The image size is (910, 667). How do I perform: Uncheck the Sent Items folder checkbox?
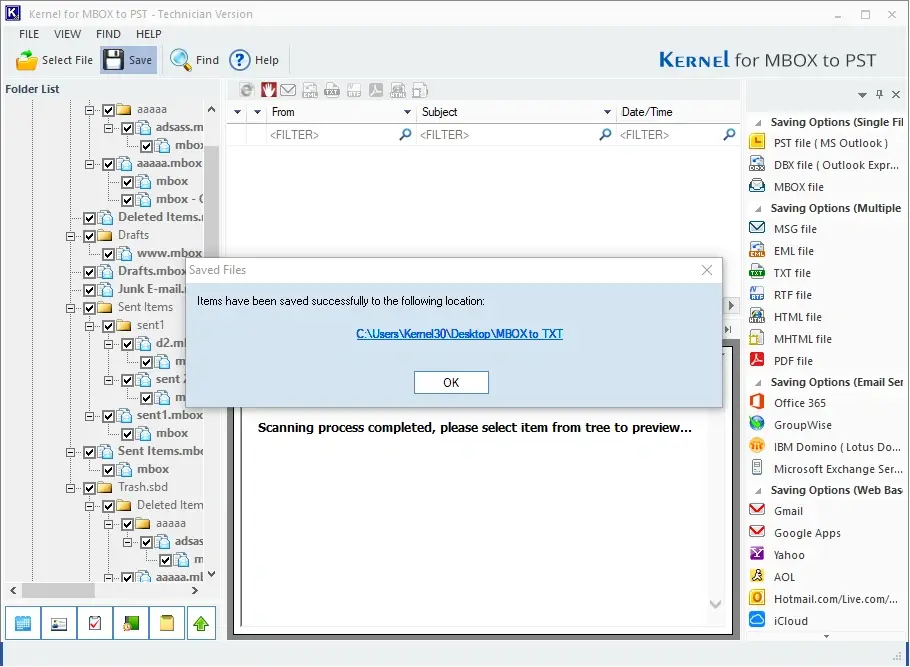click(x=89, y=308)
